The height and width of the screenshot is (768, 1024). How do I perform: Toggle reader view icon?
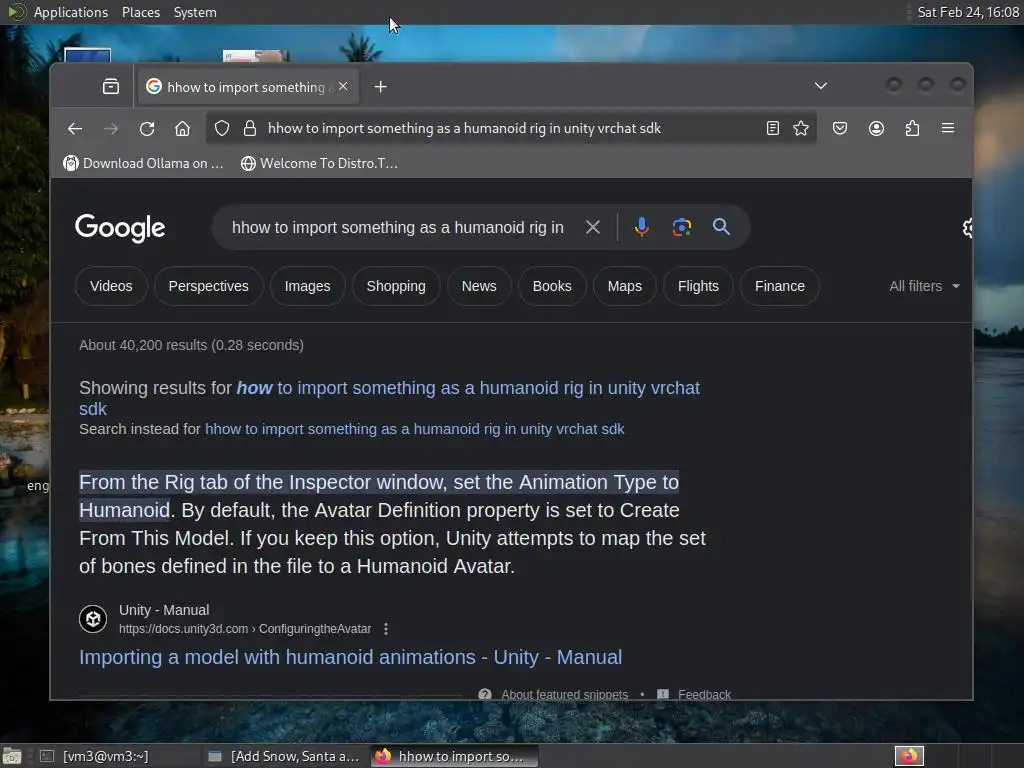pos(773,128)
